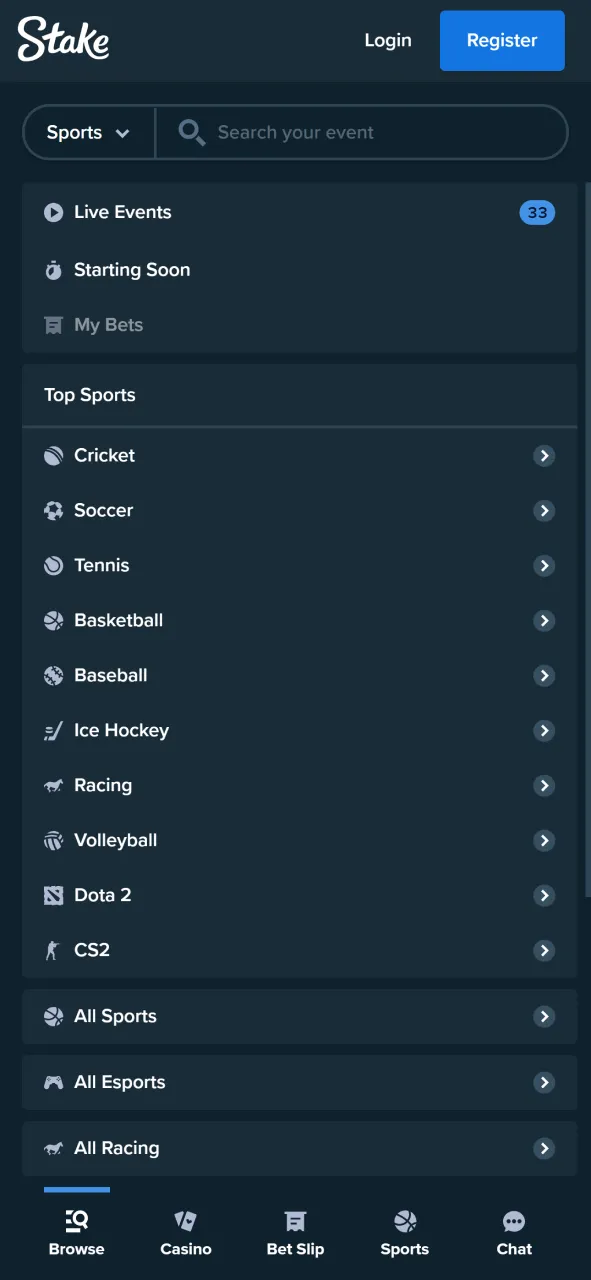Expand the Basketball category chevron
Image resolution: width=591 pixels, height=1280 pixels.
[x=544, y=620]
